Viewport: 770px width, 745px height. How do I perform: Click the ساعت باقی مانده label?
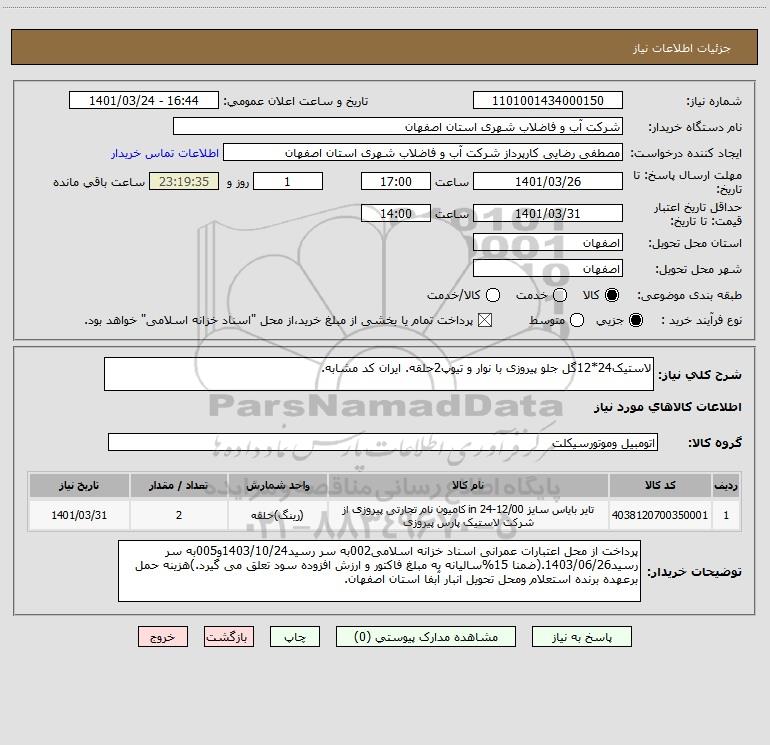99,182
